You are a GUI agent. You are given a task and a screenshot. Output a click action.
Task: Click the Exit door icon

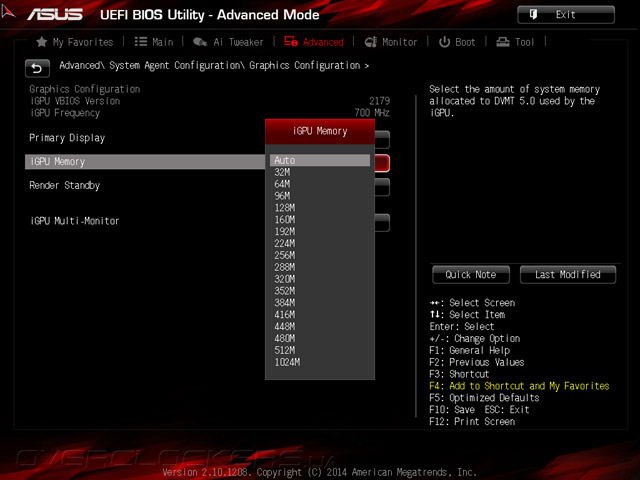[x=533, y=15]
